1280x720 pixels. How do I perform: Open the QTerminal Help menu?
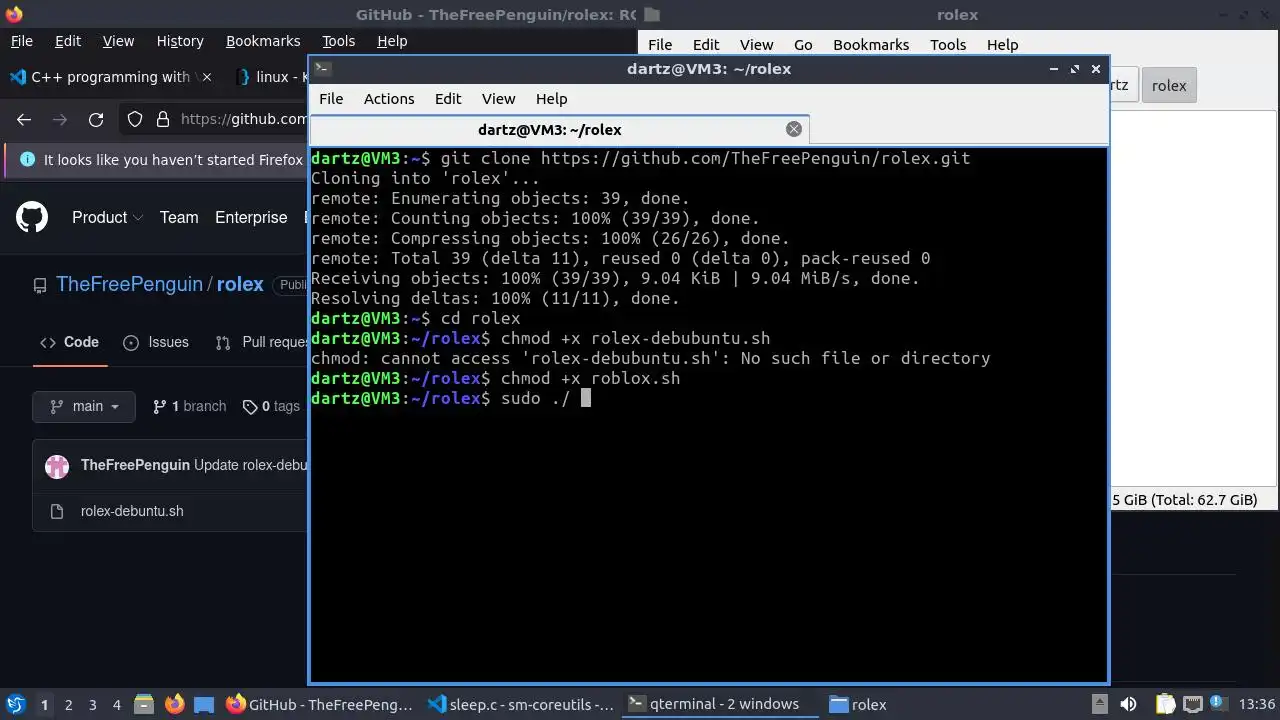[551, 98]
